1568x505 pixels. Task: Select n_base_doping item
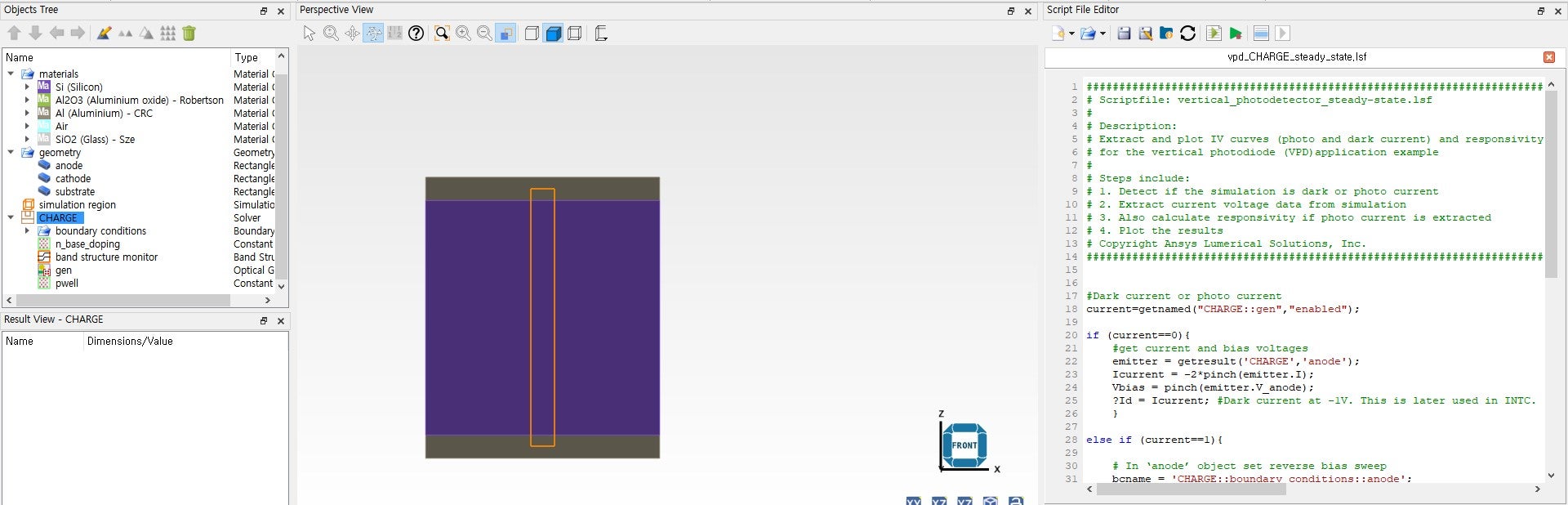(x=87, y=244)
